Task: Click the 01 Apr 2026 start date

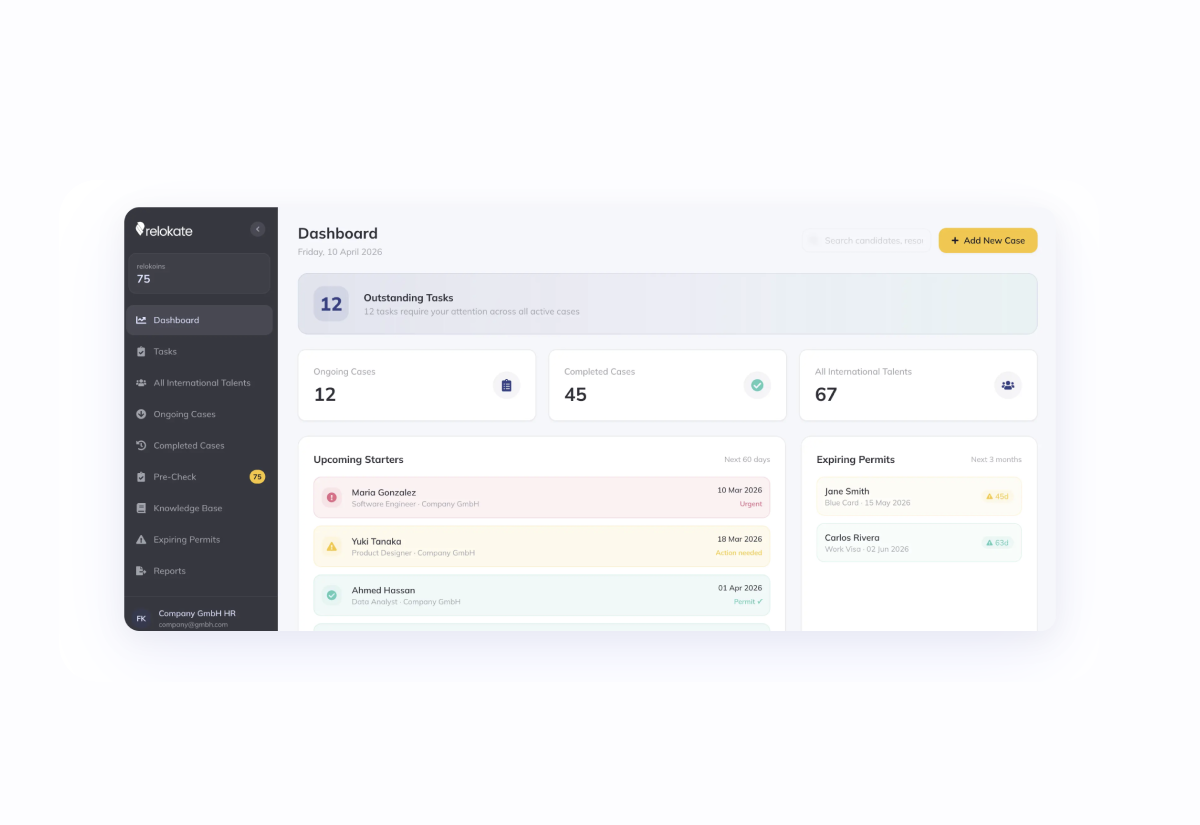Action: (740, 588)
